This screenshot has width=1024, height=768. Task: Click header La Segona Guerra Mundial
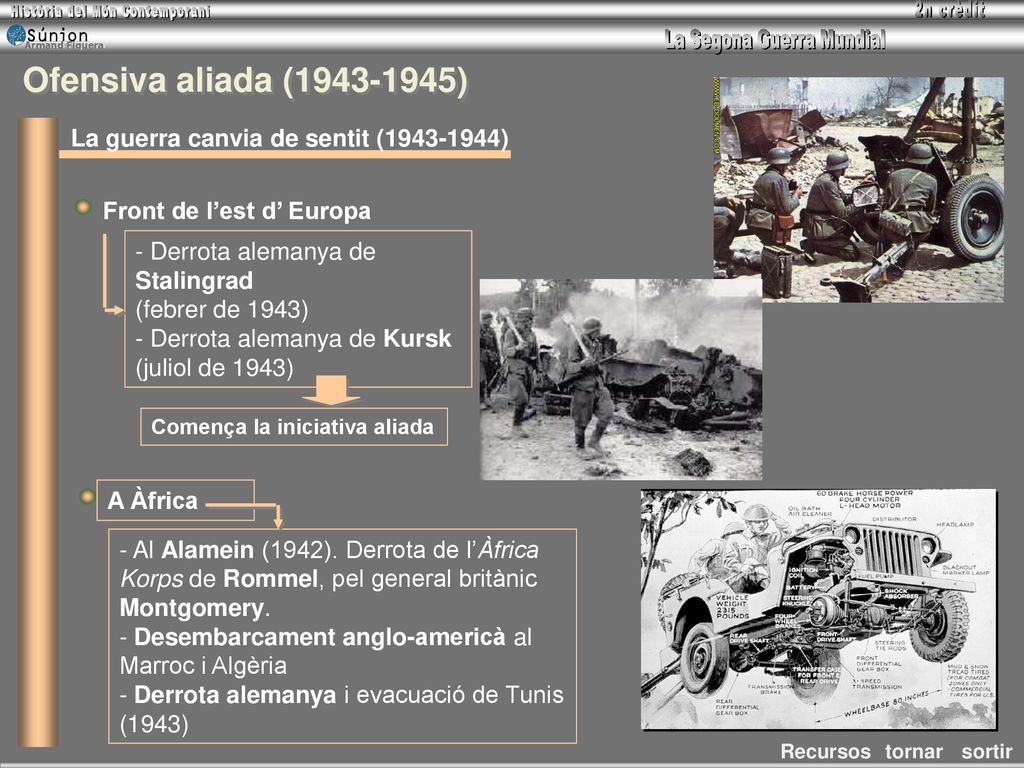pyautogui.click(x=775, y=40)
